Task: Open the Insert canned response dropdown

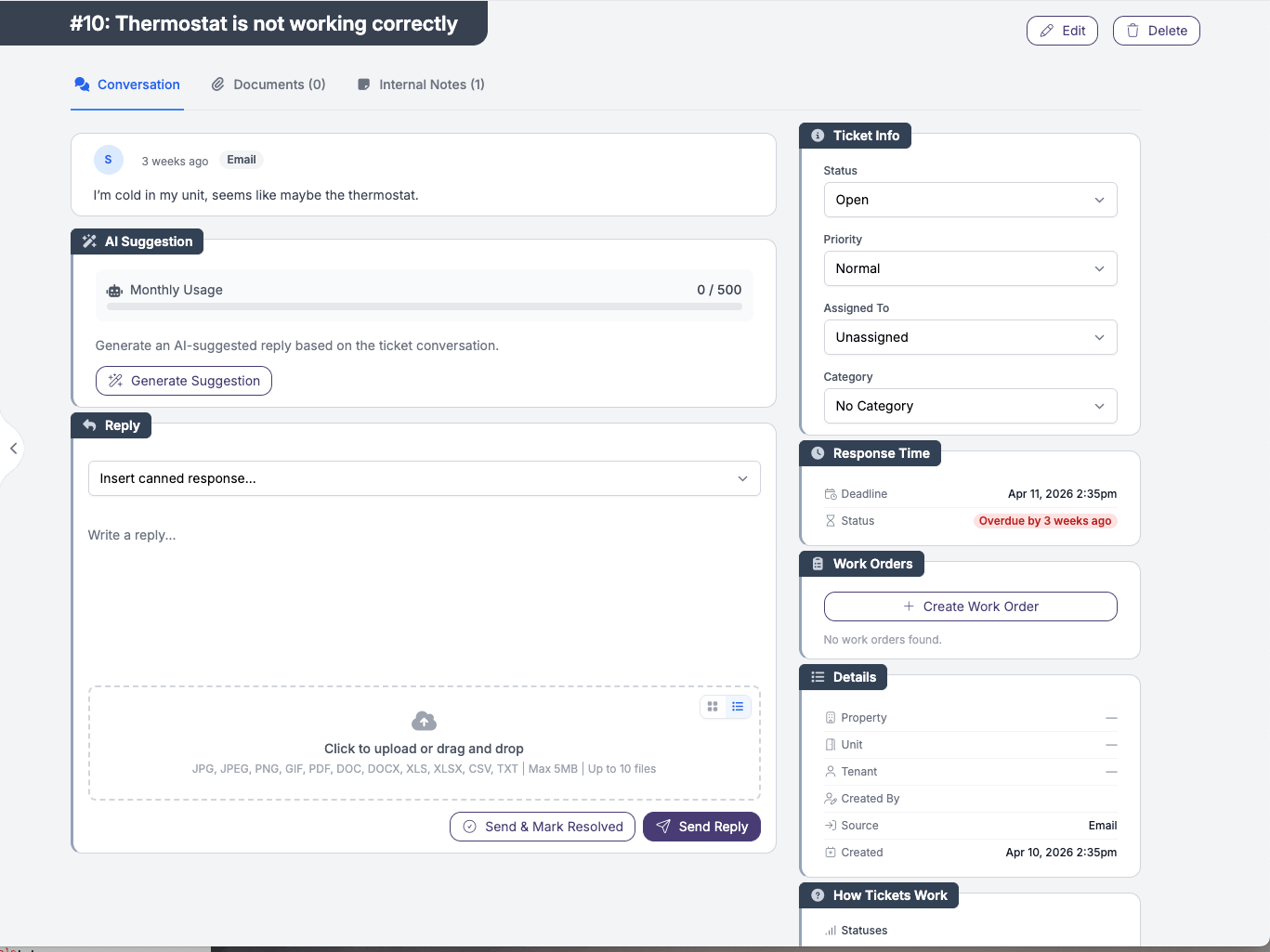Action: point(424,478)
